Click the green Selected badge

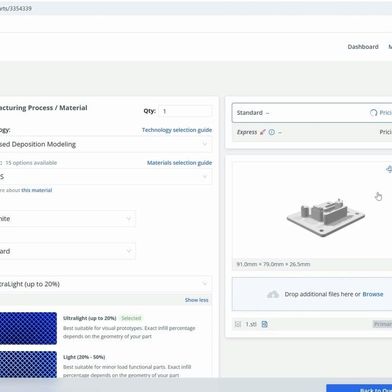click(131, 318)
